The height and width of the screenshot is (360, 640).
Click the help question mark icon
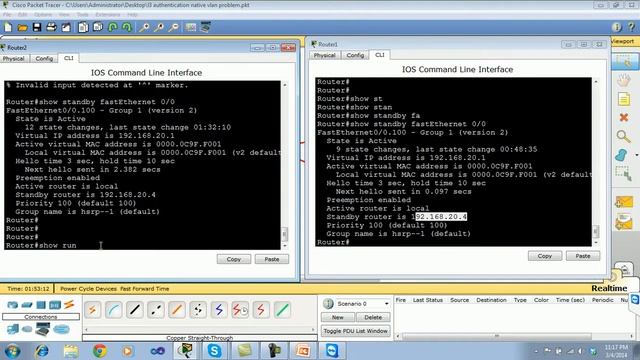631,27
